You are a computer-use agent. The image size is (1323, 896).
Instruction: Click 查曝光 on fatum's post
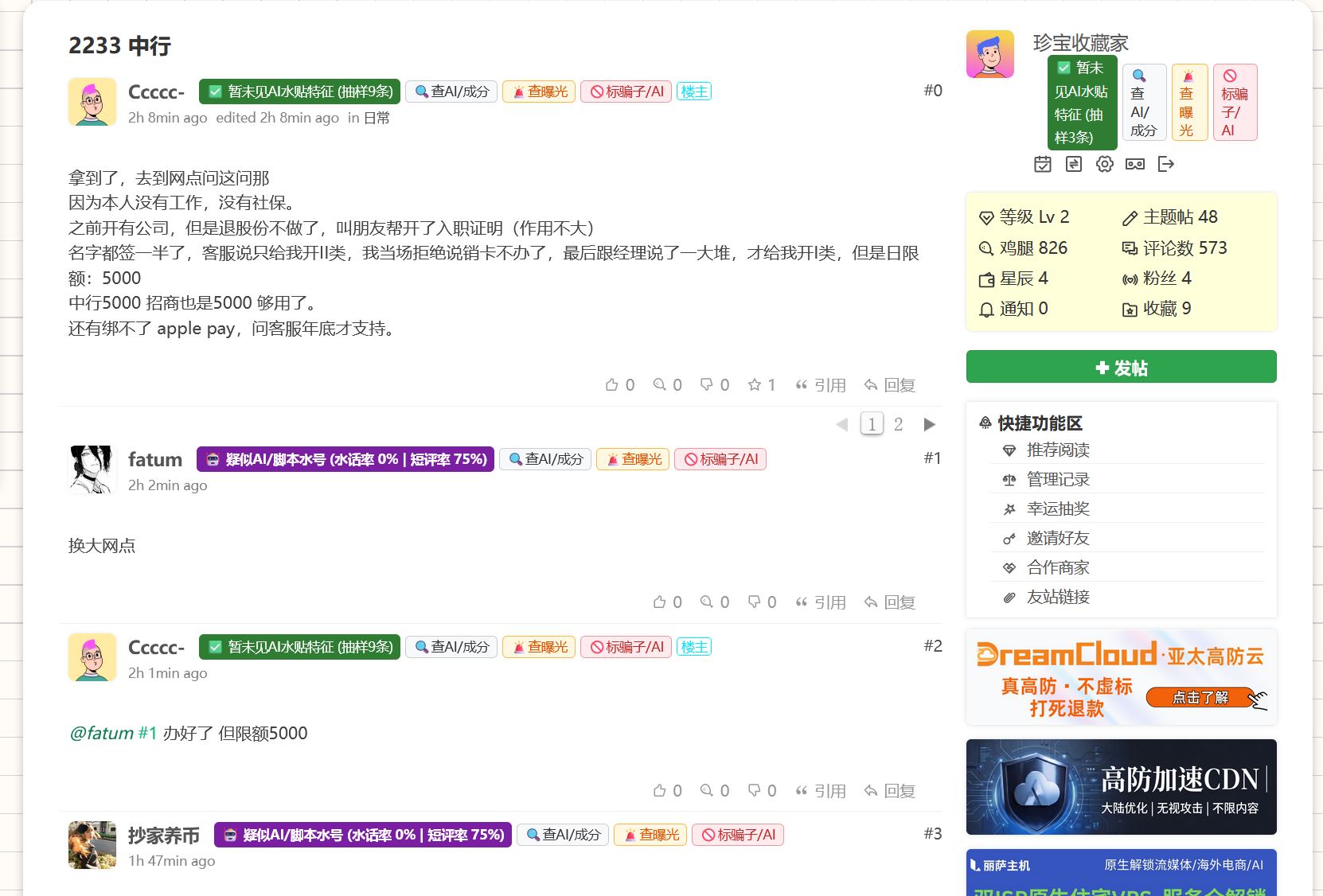(x=633, y=459)
